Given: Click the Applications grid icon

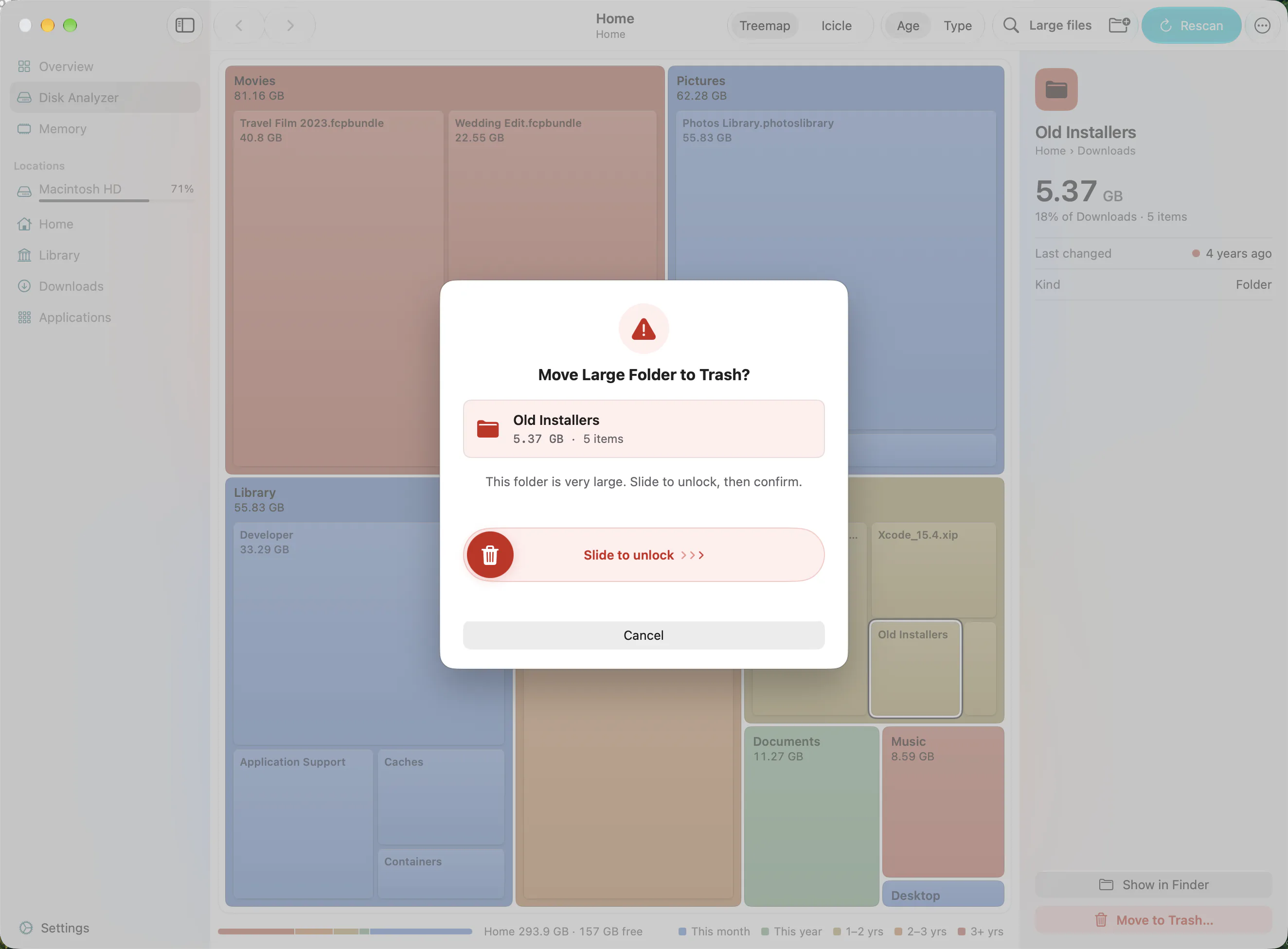Looking at the screenshot, I should click(x=24, y=317).
